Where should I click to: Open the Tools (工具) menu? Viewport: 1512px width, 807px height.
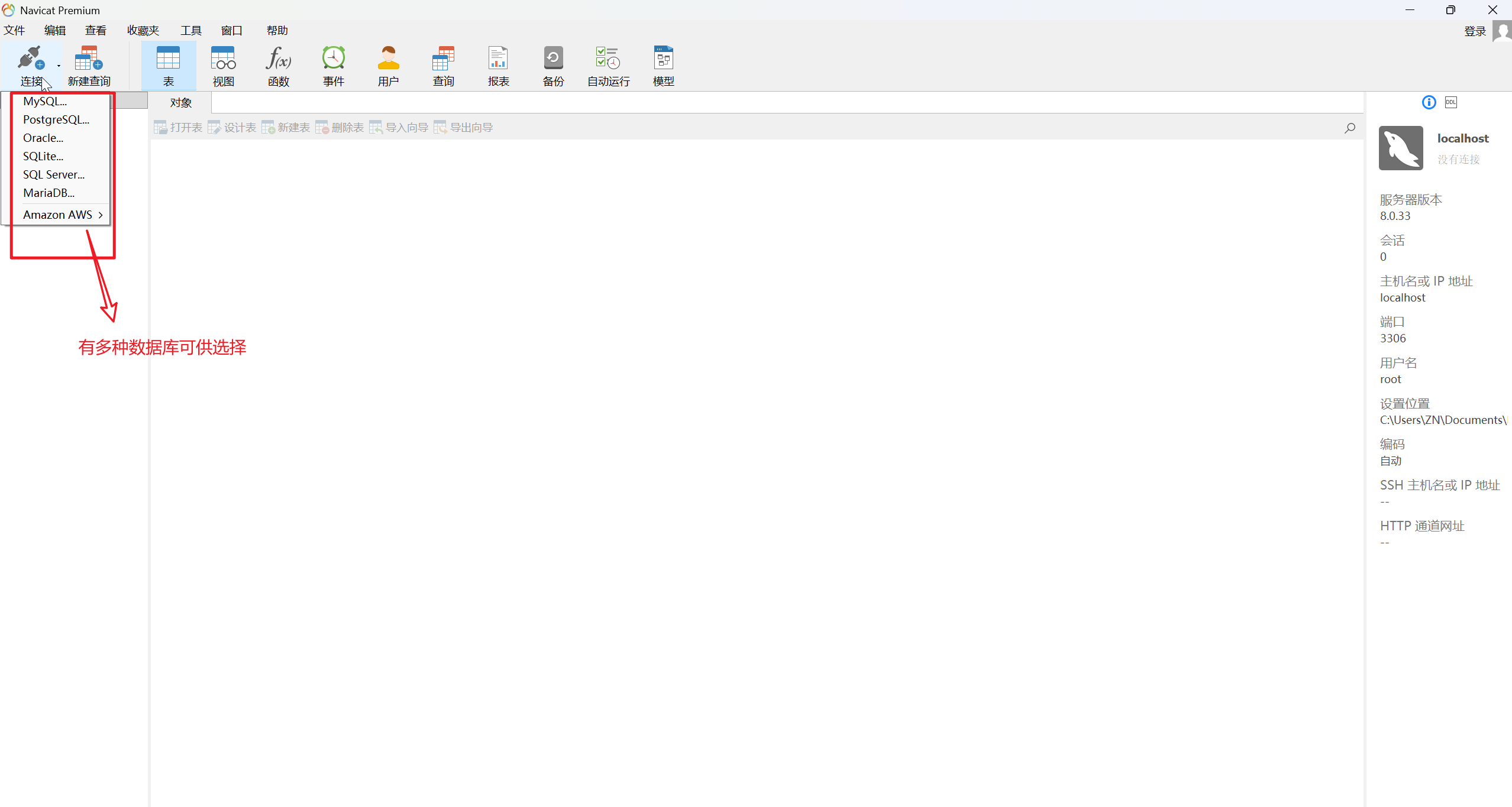click(x=190, y=30)
